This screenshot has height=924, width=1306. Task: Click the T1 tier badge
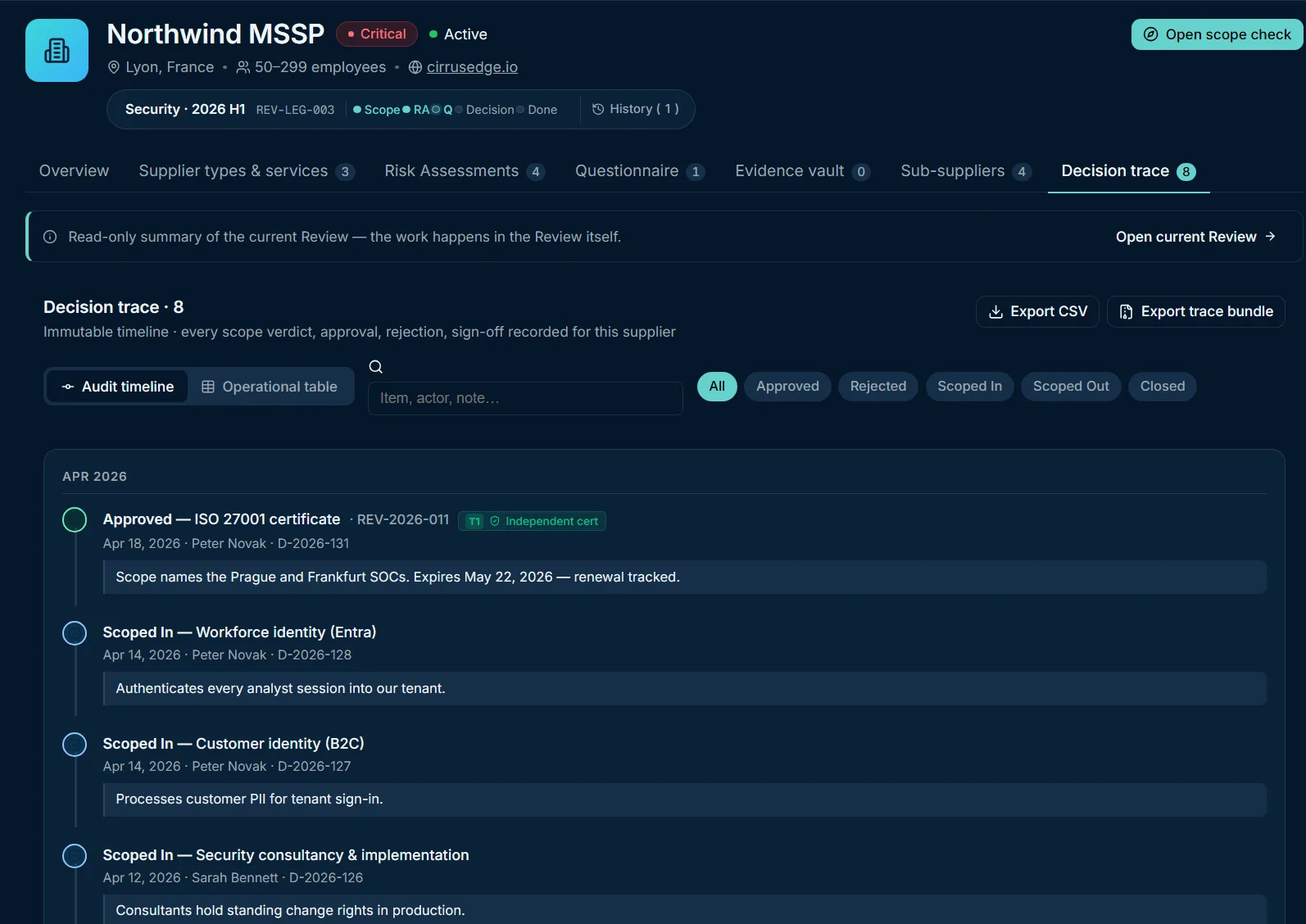point(474,521)
